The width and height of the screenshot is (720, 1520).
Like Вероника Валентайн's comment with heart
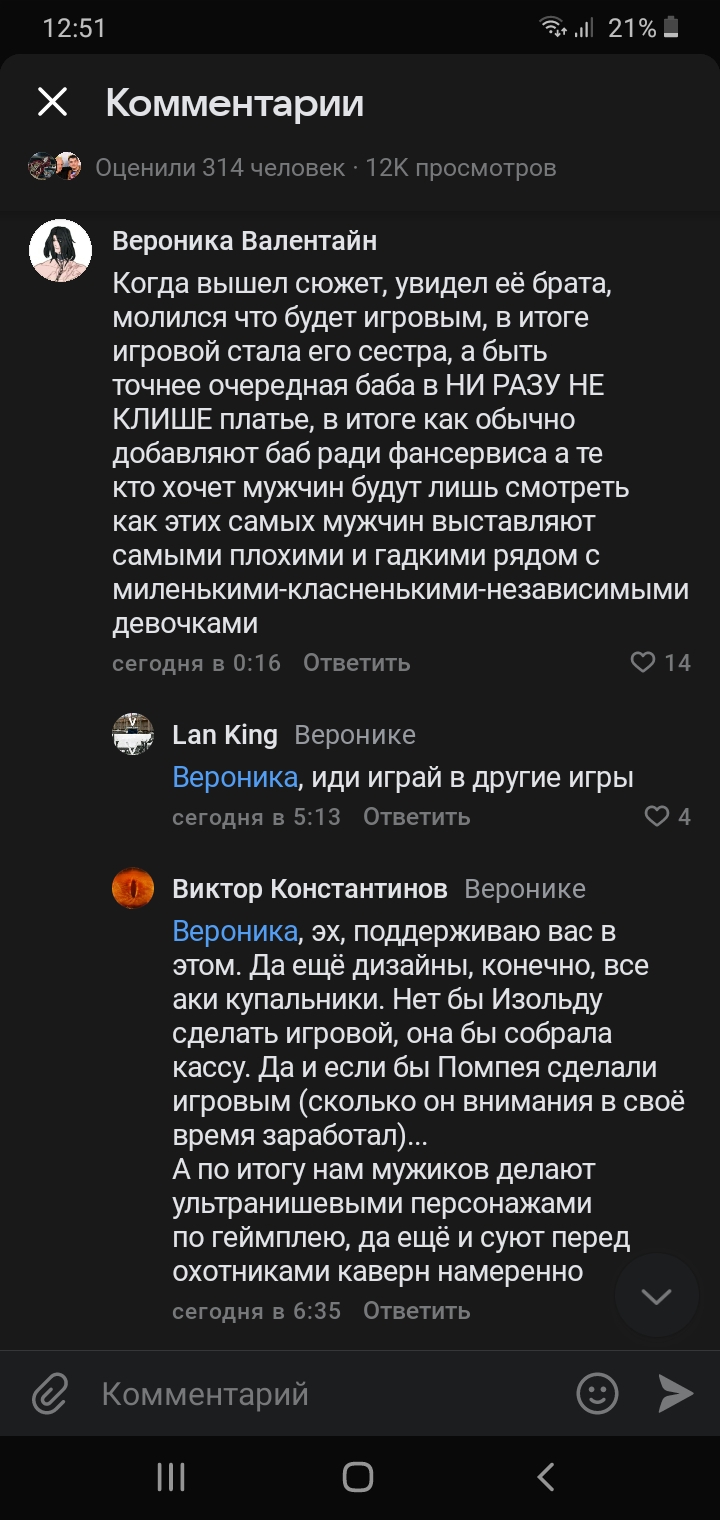pos(643,662)
